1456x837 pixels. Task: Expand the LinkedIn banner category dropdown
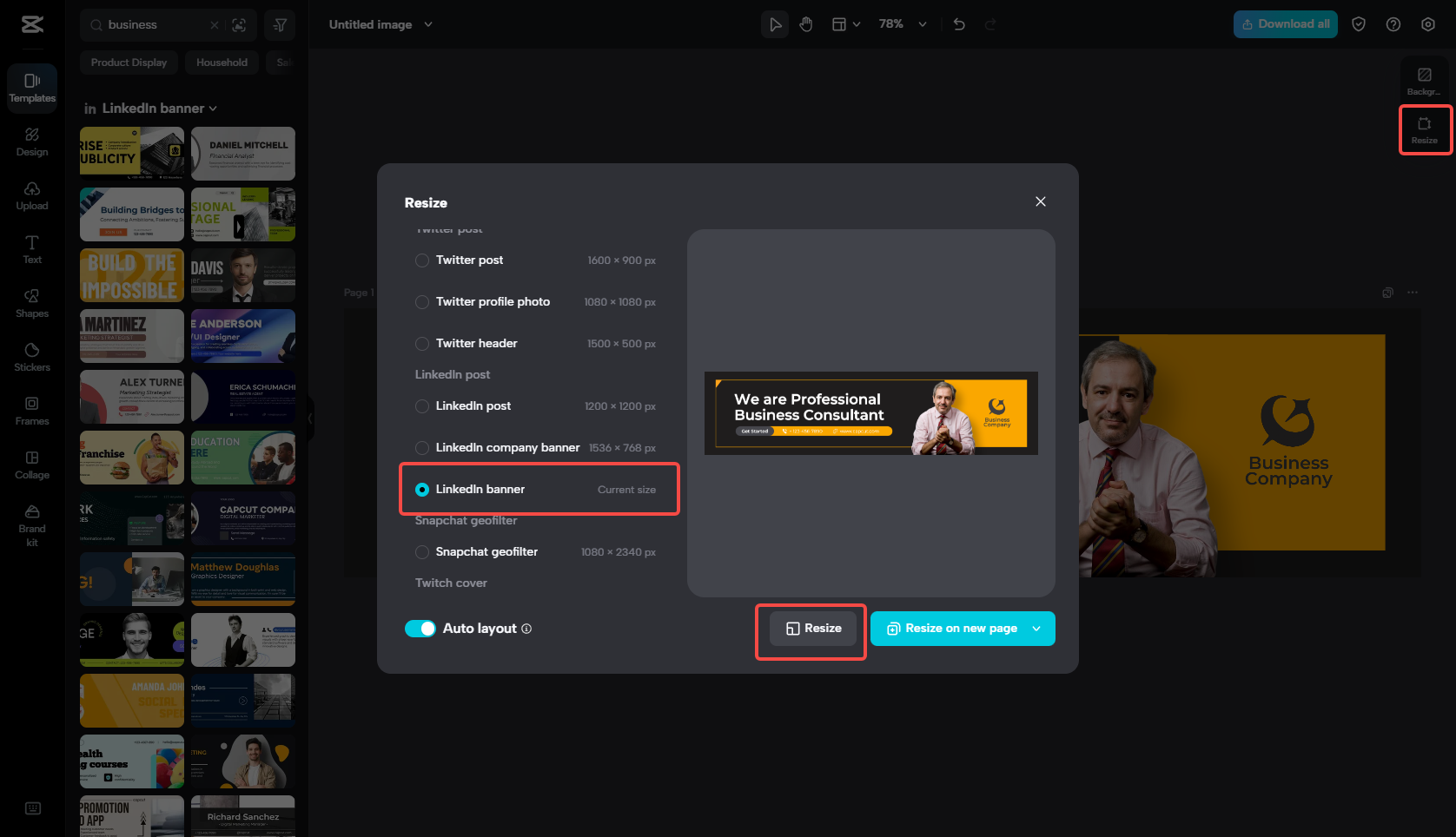click(211, 108)
